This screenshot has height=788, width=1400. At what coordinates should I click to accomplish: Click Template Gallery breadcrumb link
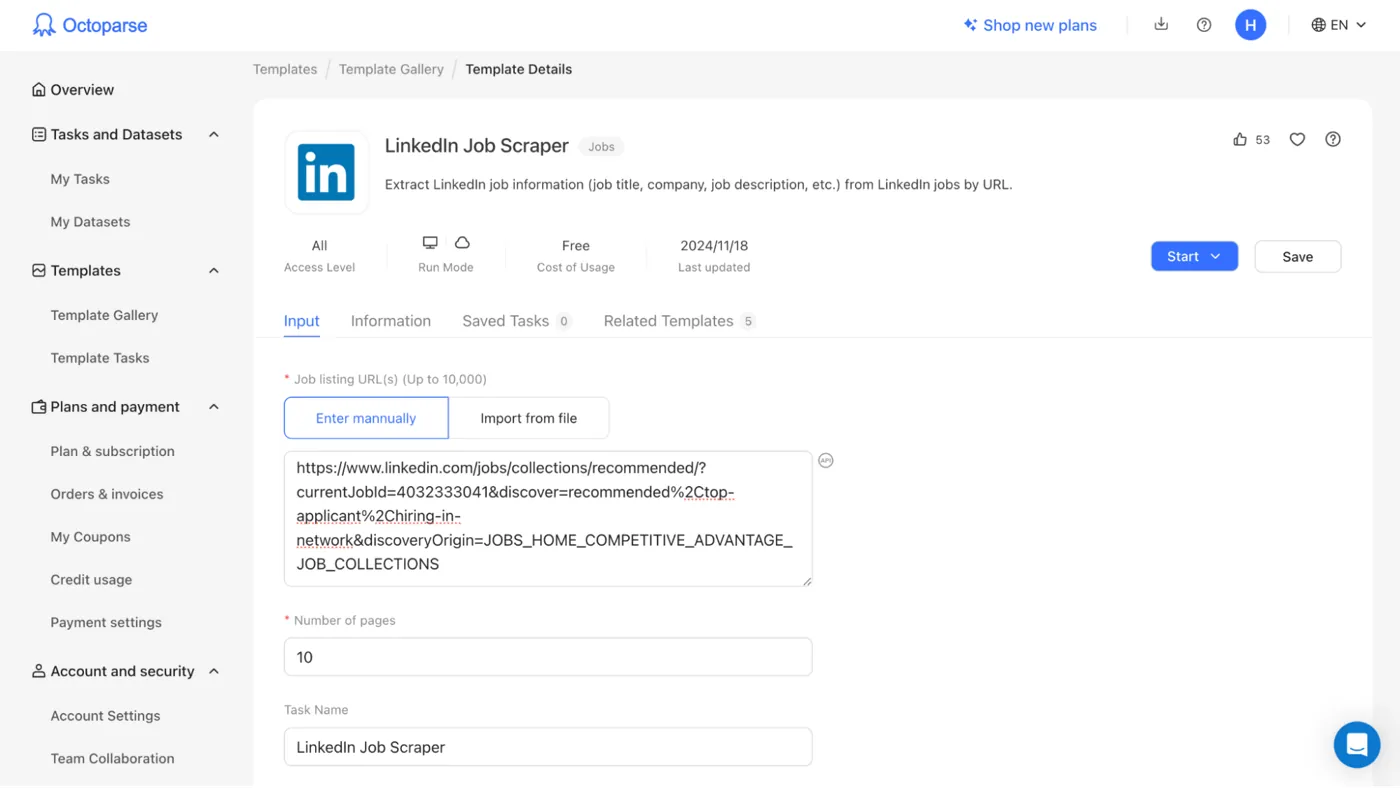point(391,69)
